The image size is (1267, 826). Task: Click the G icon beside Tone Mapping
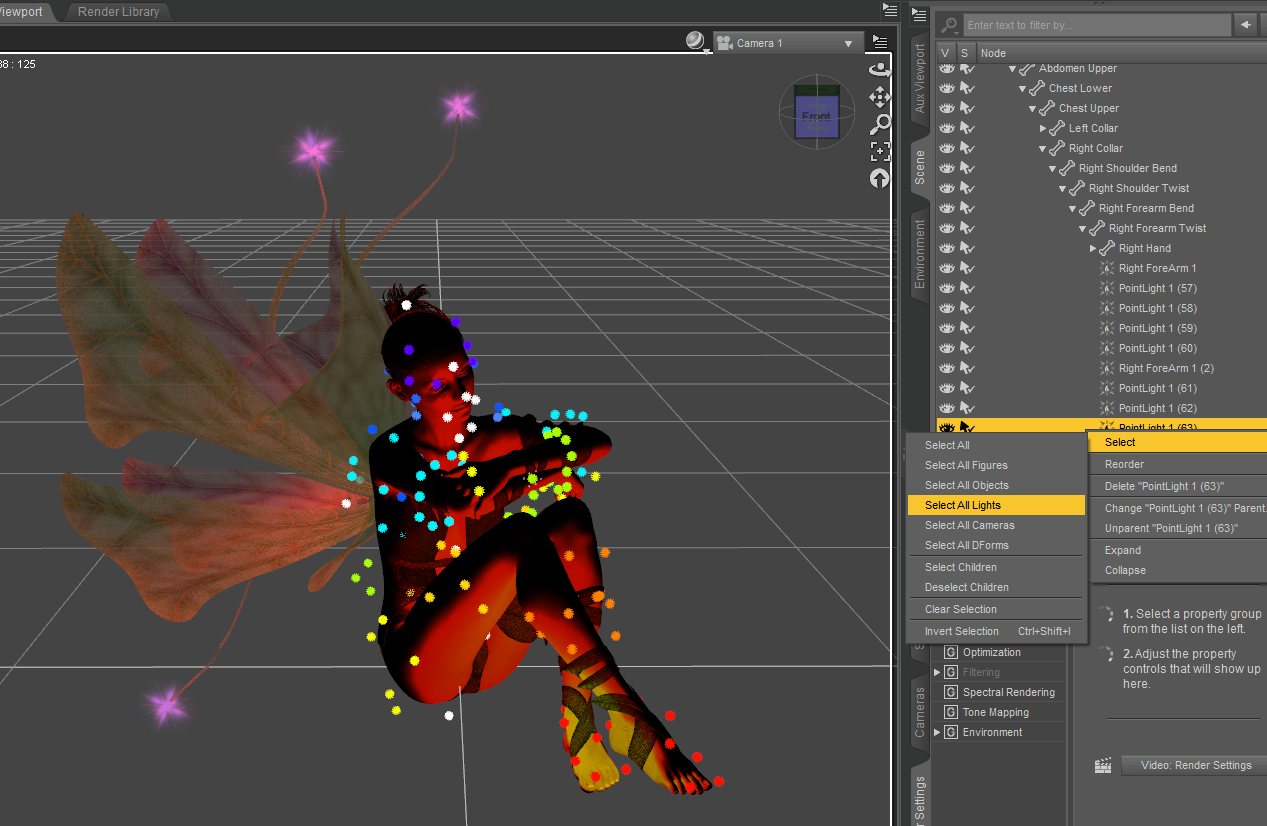click(951, 712)
